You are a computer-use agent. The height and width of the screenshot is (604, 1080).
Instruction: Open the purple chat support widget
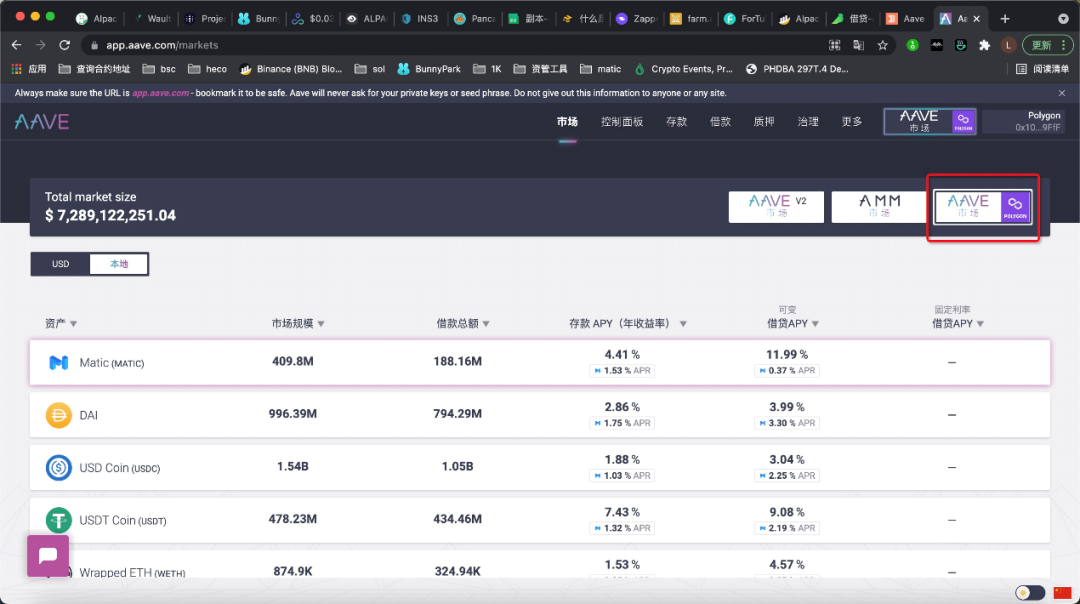(x=48, y=556)
